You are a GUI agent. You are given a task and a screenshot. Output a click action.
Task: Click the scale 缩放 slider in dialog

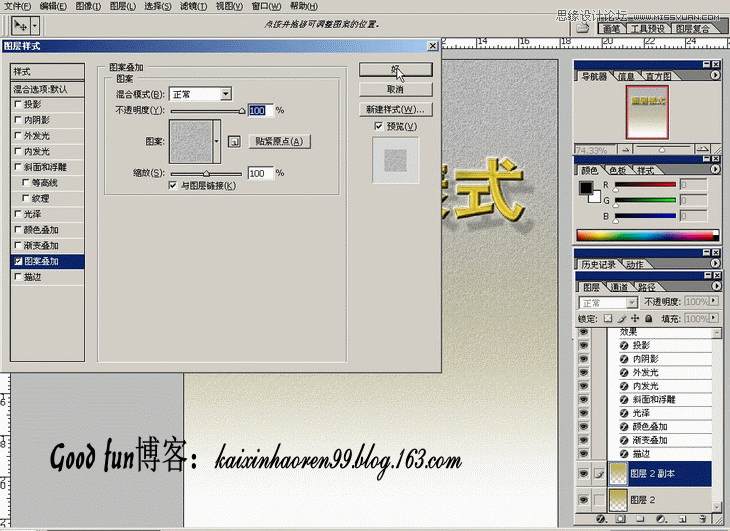(x=206, y=174)
